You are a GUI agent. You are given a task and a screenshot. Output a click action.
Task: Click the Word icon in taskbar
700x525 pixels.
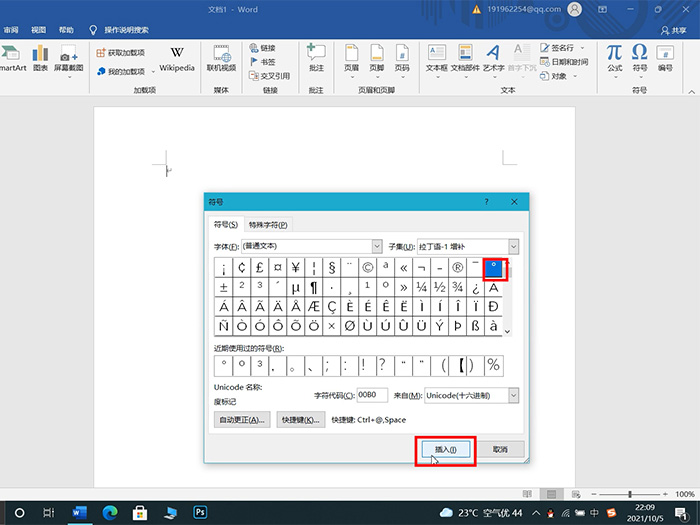point(79,512)
